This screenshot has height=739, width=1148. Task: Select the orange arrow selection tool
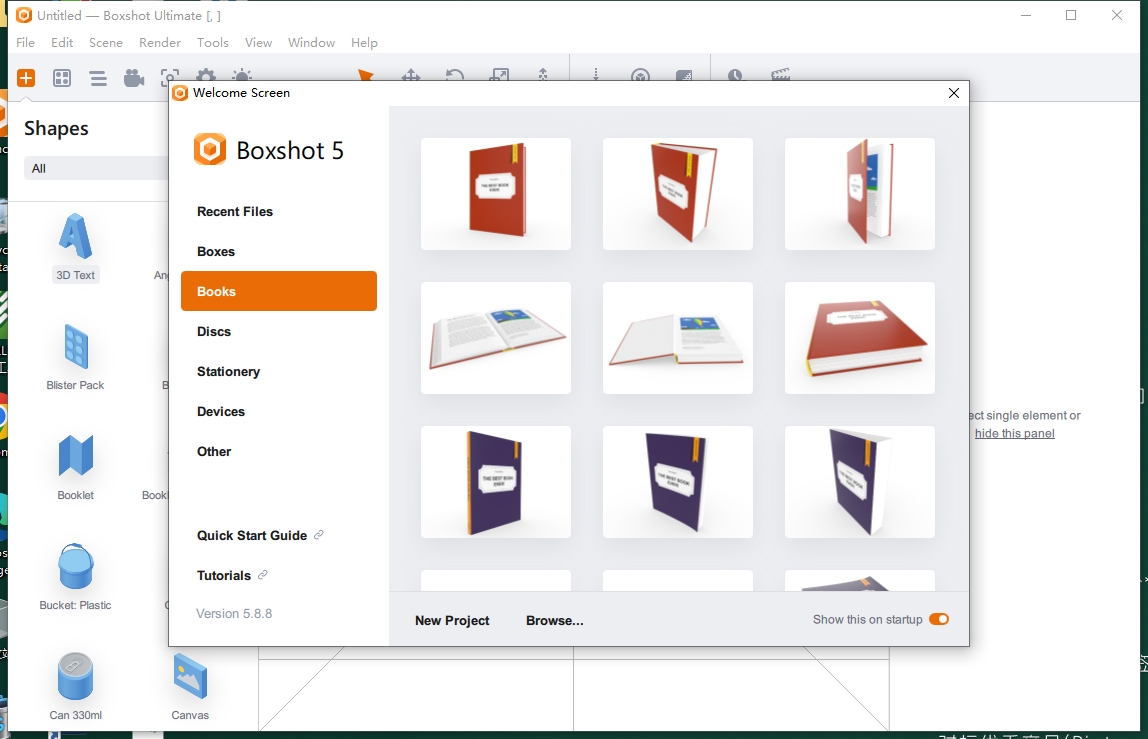point(366,77)
